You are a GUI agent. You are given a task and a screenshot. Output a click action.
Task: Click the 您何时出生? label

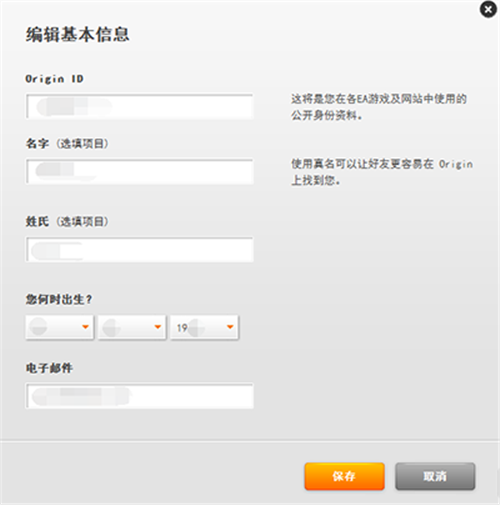[x=59, y=299]
